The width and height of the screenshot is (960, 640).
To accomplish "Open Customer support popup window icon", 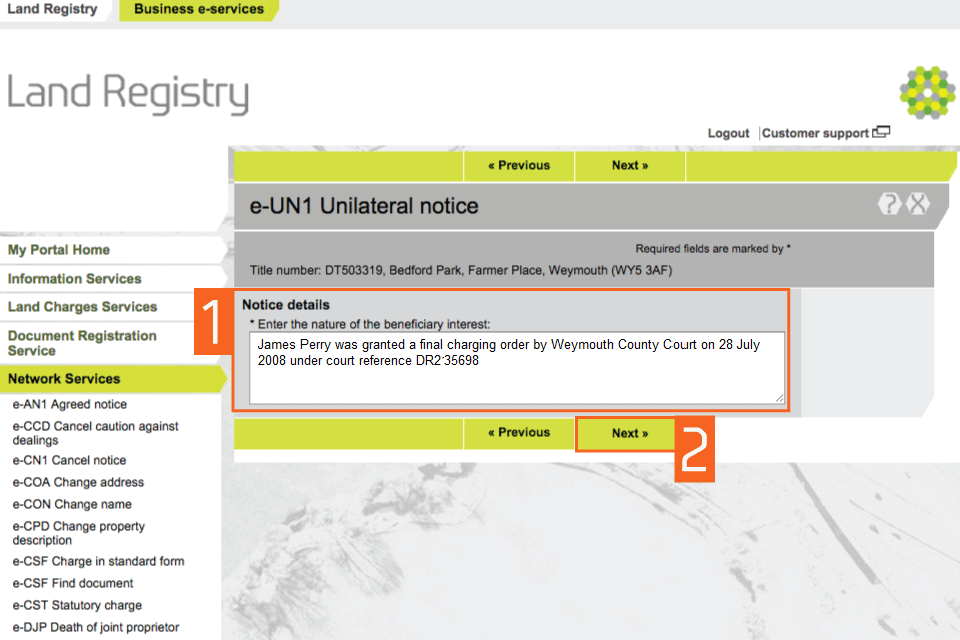I will click(x=881, y=132).
